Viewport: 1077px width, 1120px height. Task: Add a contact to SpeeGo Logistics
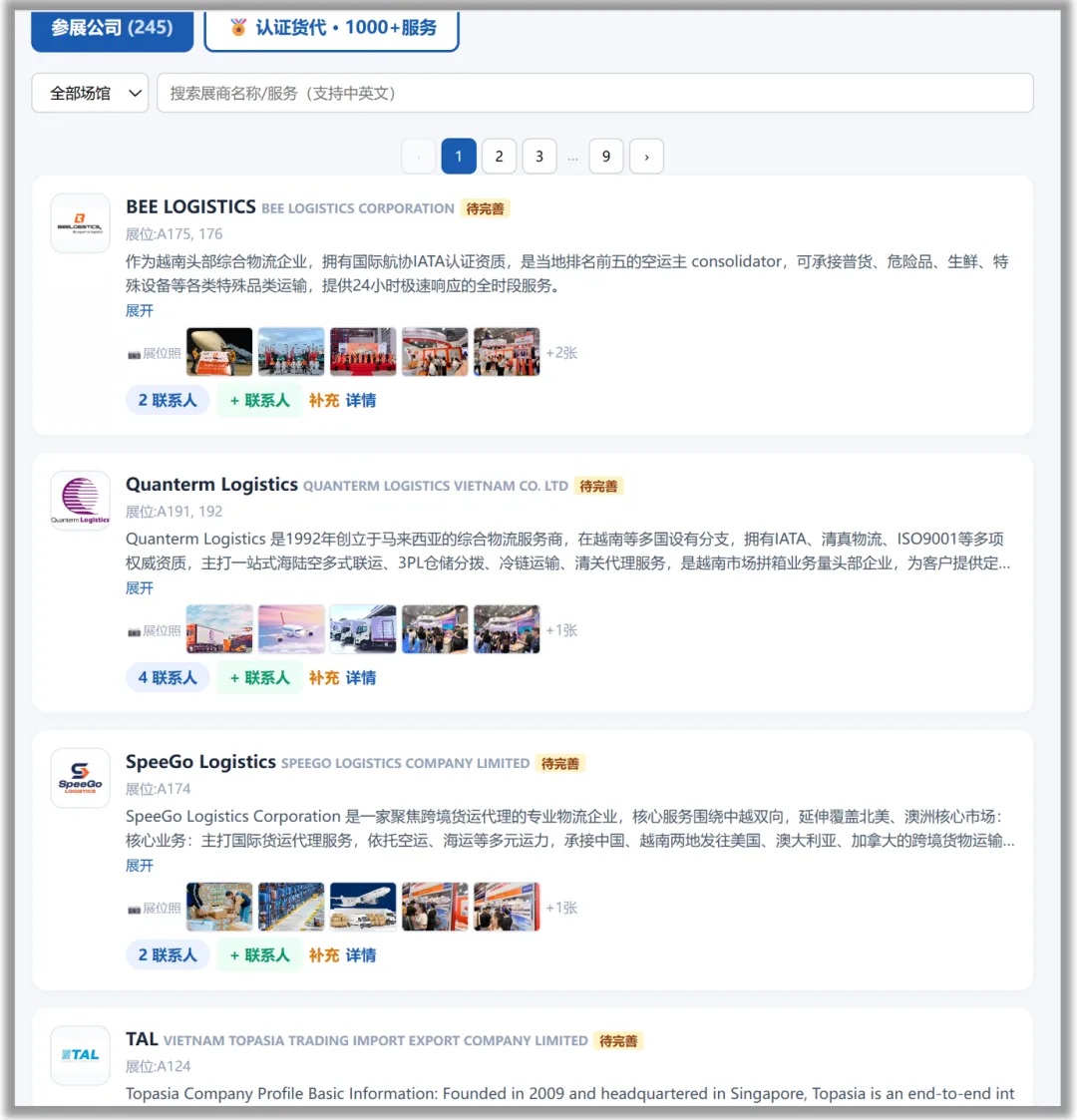260,955
